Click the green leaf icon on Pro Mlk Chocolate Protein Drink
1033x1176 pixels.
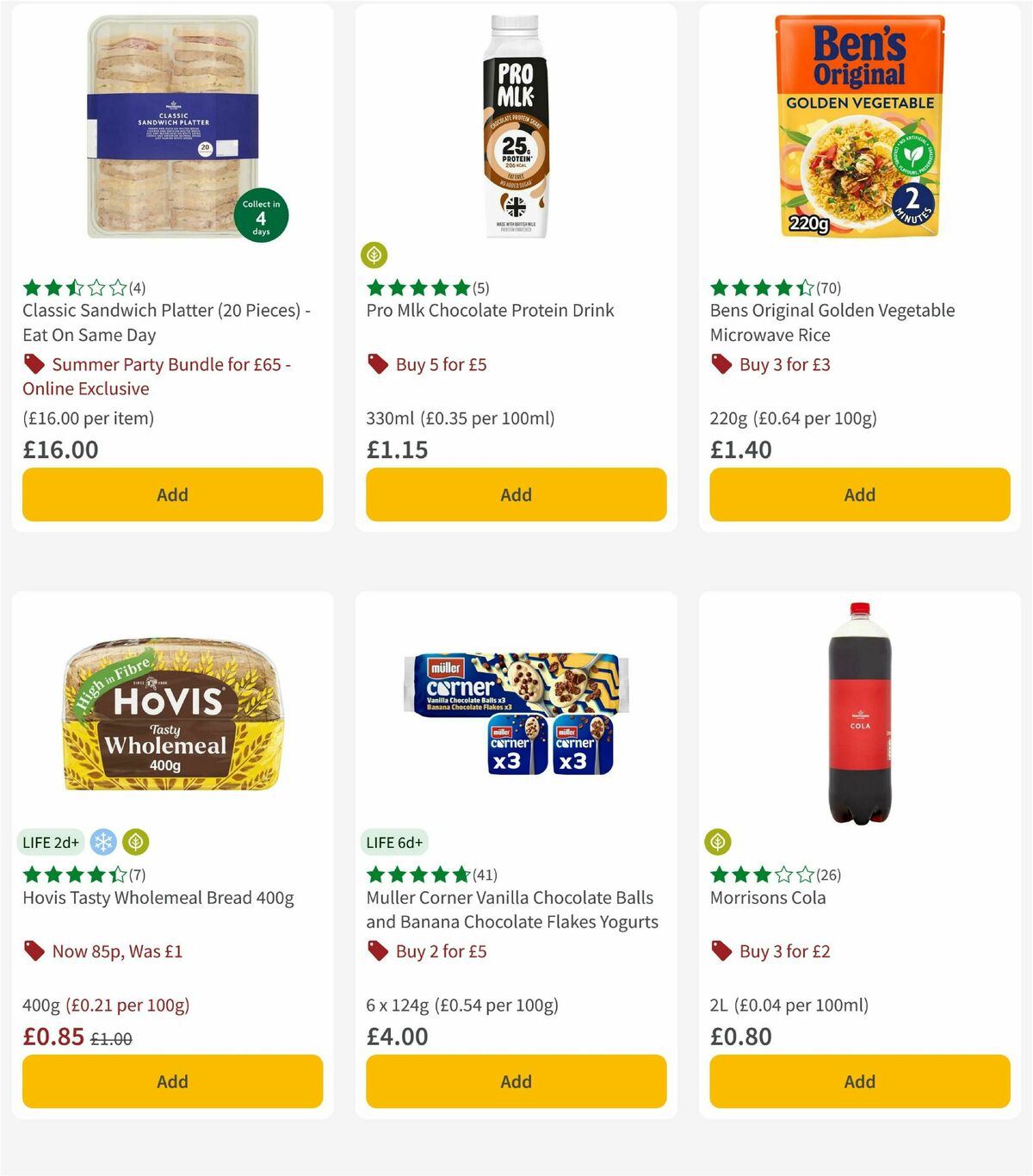point(374,254)
